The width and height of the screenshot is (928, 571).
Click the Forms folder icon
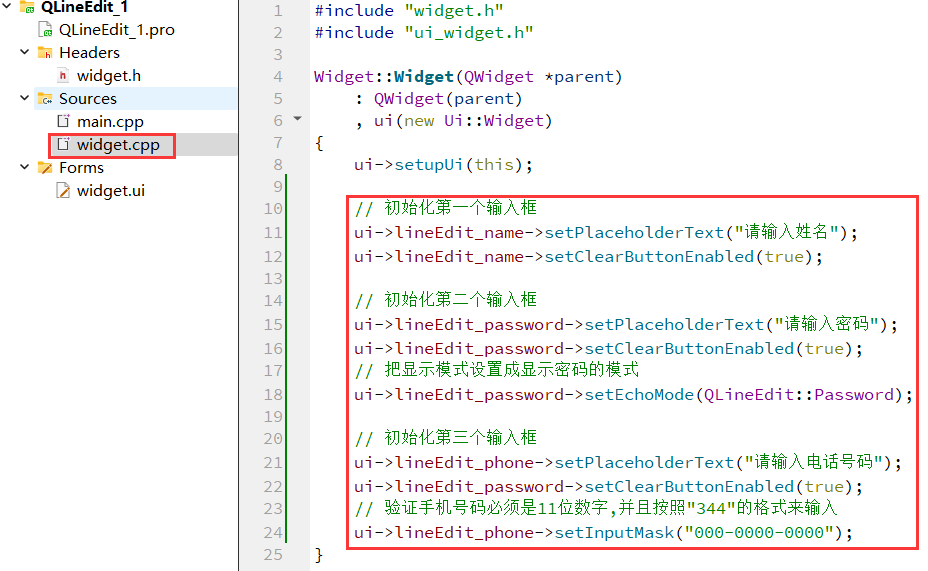[45, 167]
